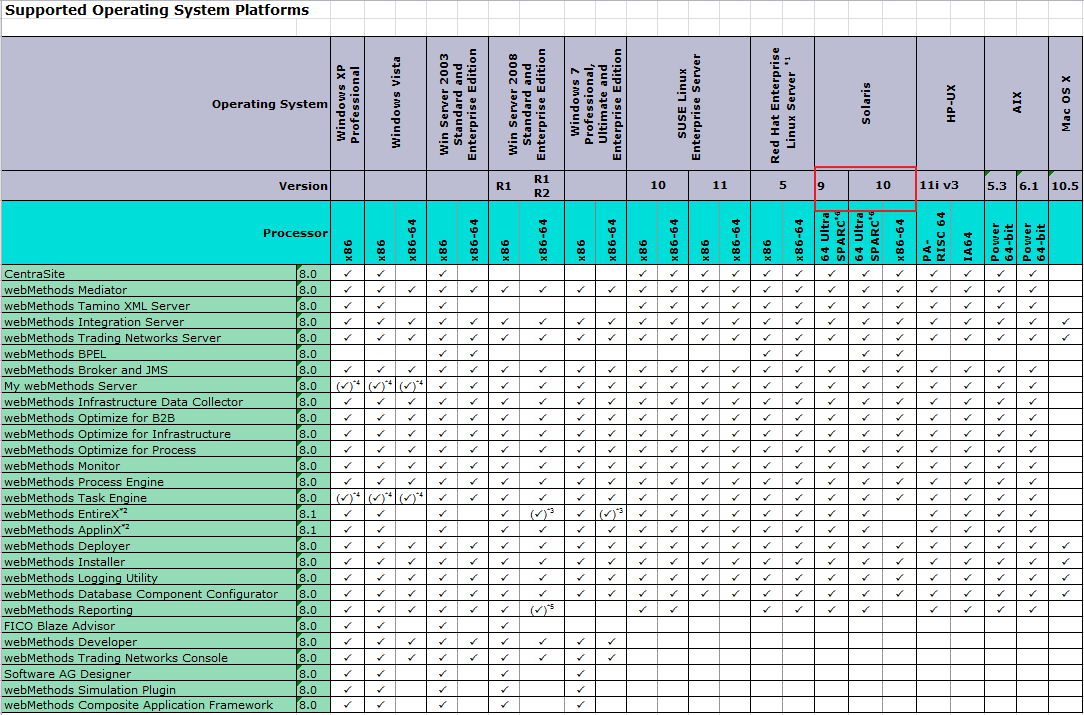
Task: Click the Red Hat version '5' cell
Action: [783, 186]
